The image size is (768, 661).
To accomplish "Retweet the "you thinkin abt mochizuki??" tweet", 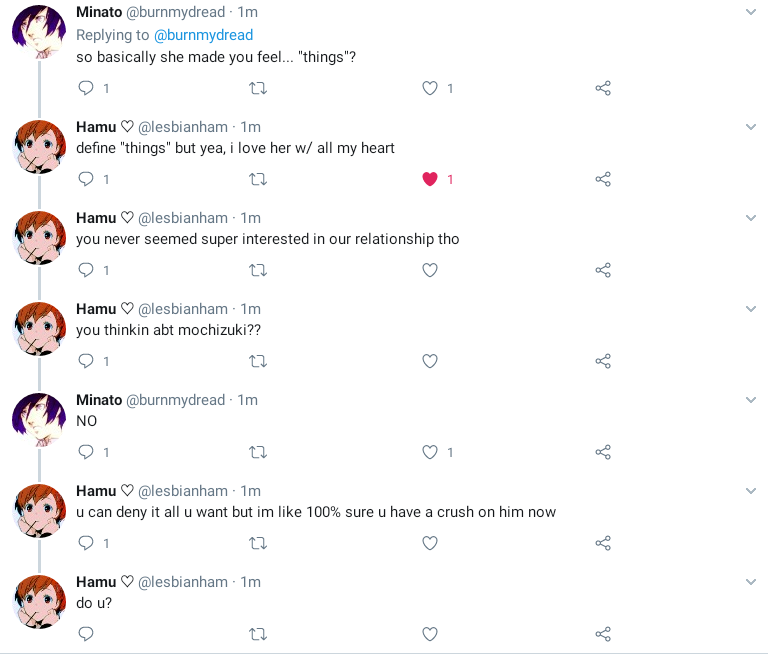I will [x=257, y=362].
